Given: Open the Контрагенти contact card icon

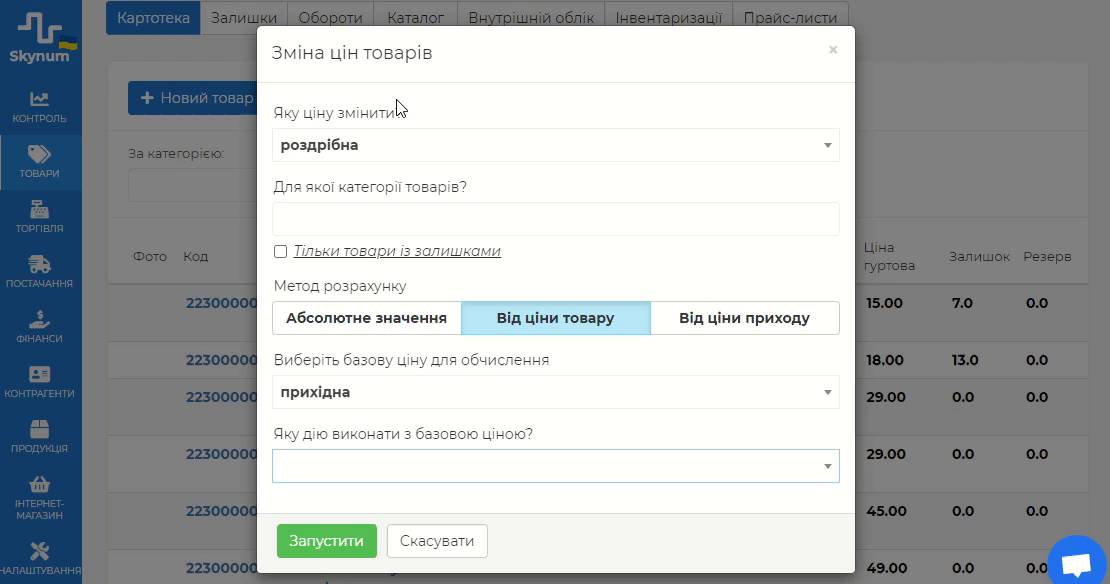Looking at the screenshot, I should (40, 374).
